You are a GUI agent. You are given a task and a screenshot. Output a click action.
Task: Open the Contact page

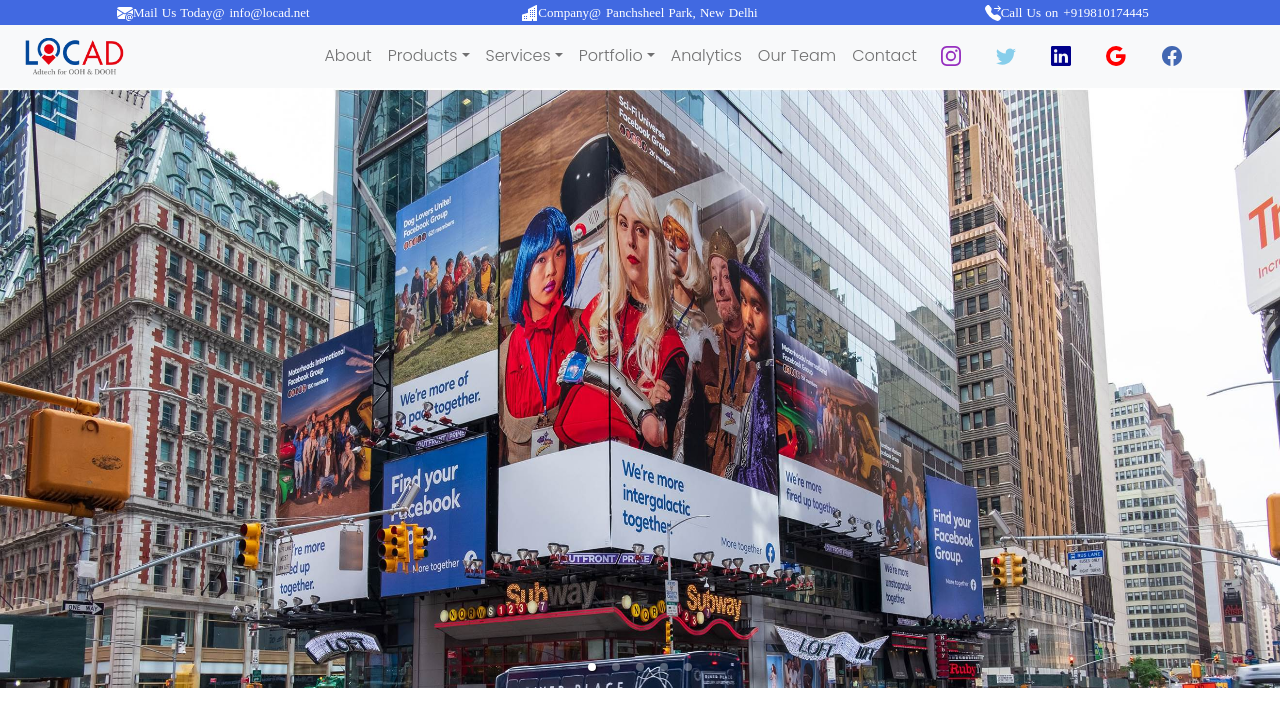tap(884, 56)
